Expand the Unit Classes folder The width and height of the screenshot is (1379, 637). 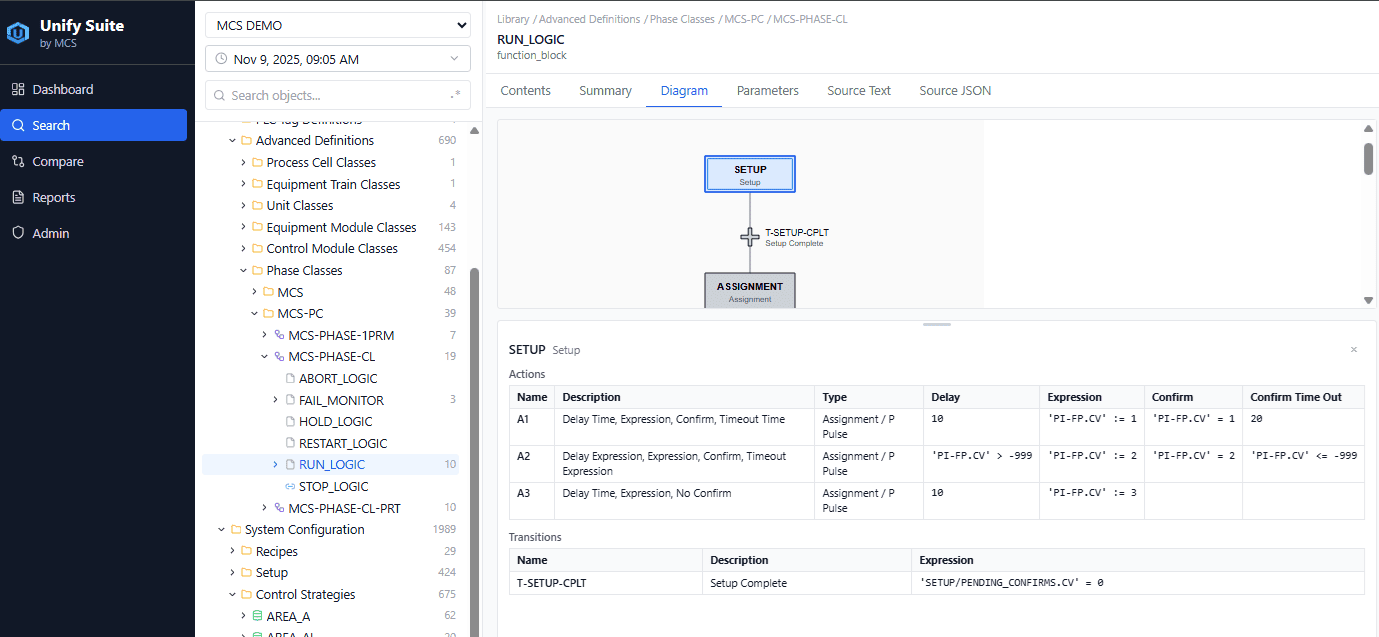244,206
